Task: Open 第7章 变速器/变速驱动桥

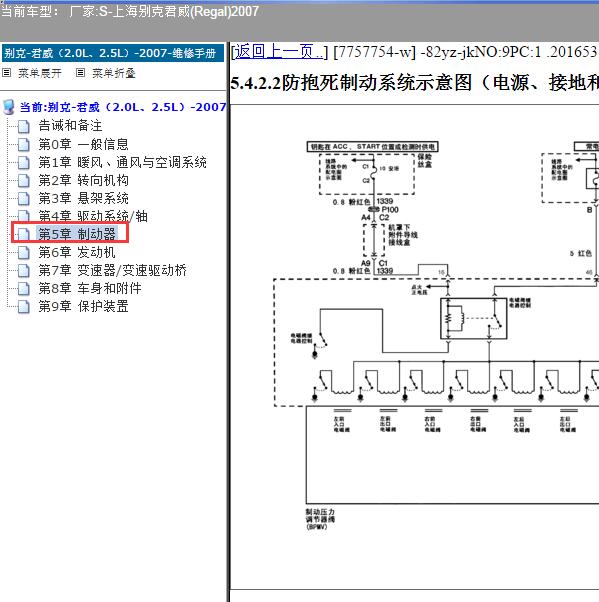Action: (113, 270)
